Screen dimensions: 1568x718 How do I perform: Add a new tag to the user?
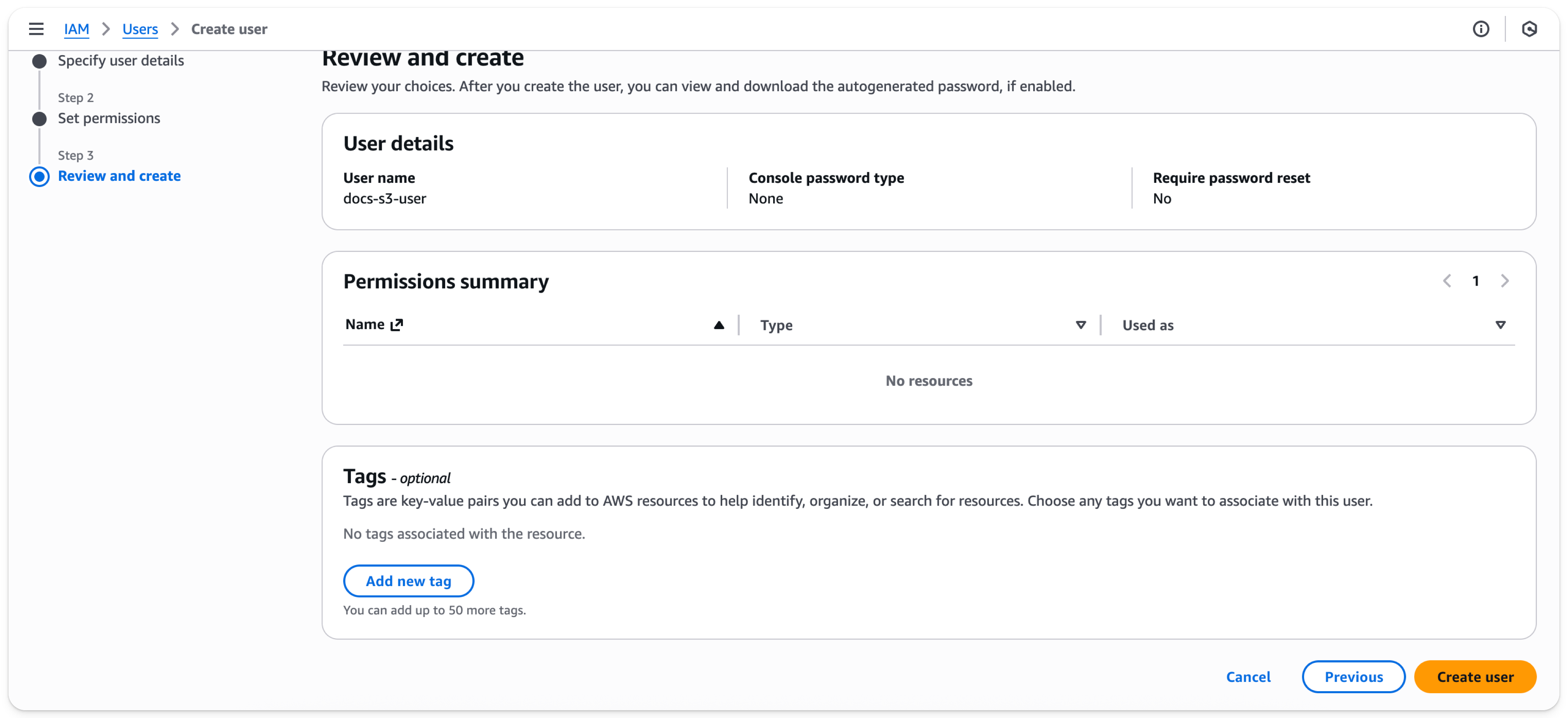pos(408,581)
